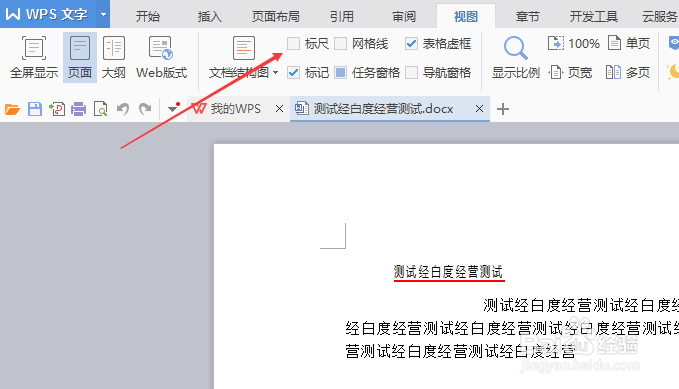Toggle the task pane checkbox
Screen dimensions: 679x389
pyautogui.click(x=341, y=72)
